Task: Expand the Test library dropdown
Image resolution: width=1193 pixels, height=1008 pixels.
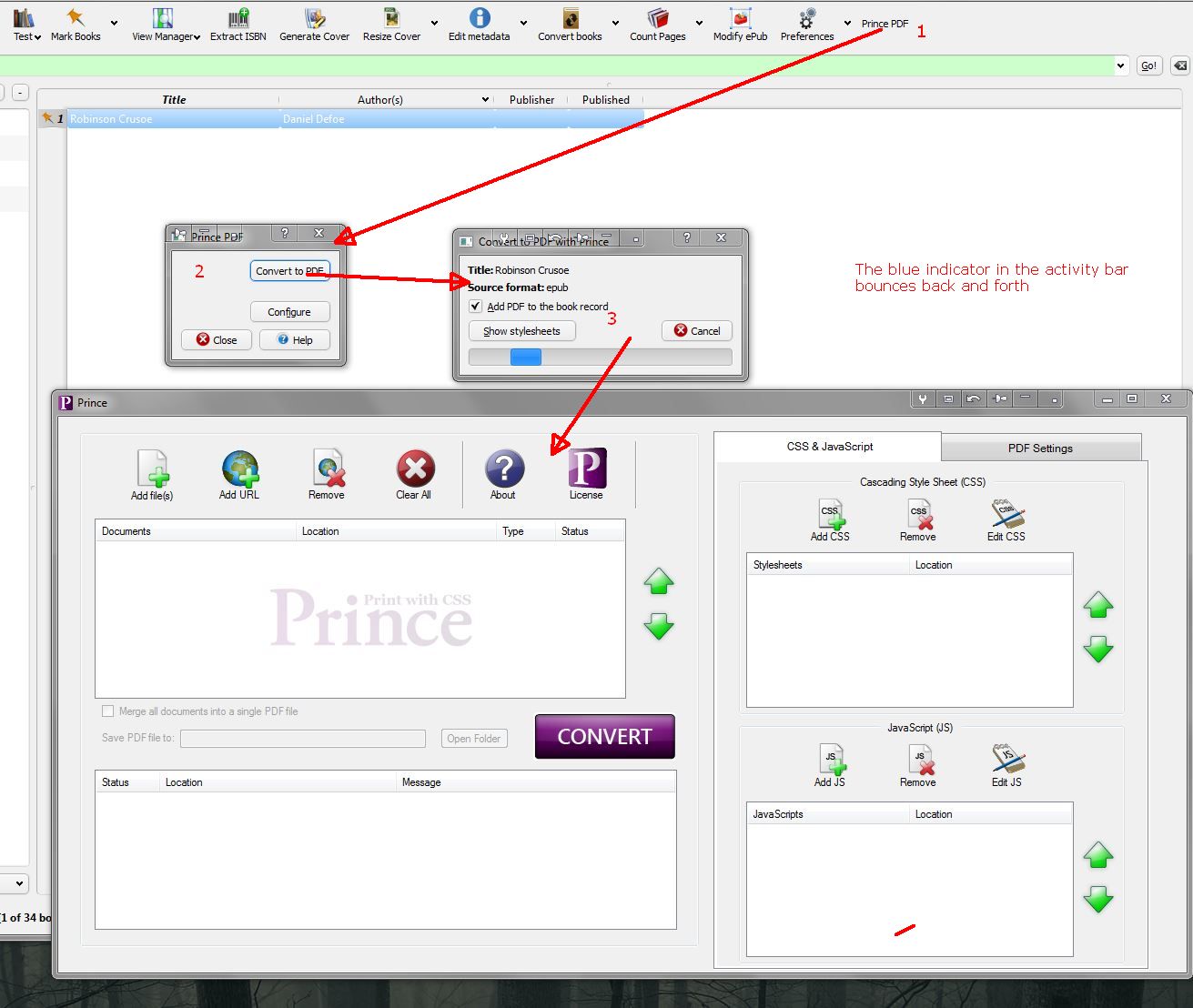Action: pos(37,37)
